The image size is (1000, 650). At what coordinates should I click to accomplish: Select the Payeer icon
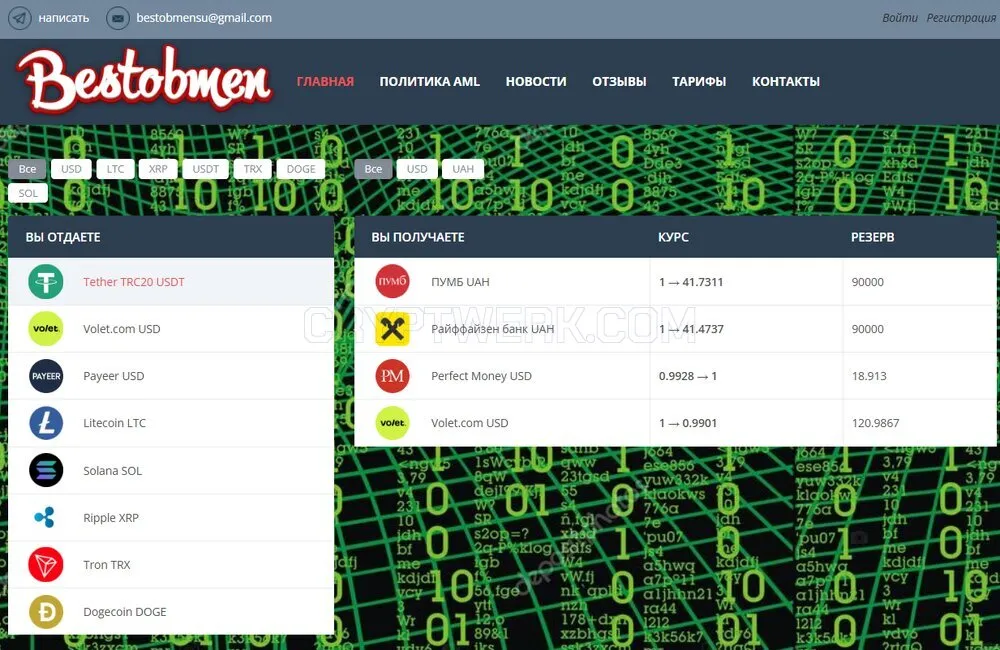tap(46, 376)
